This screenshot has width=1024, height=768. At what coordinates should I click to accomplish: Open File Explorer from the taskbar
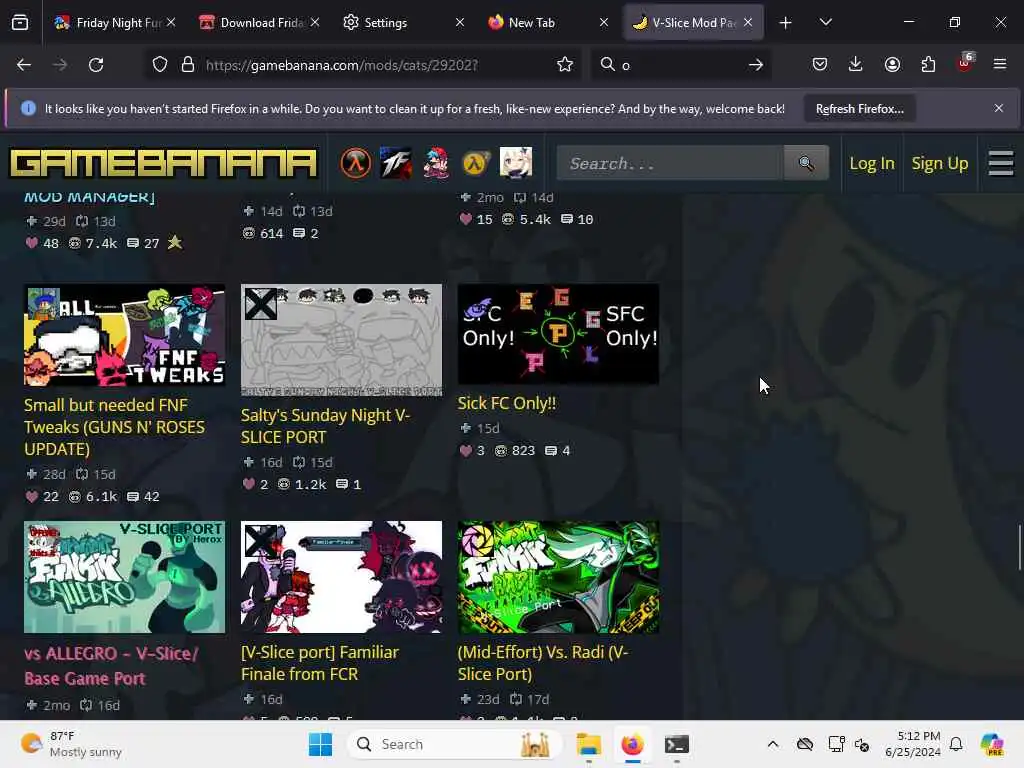[x=588, y=744]
